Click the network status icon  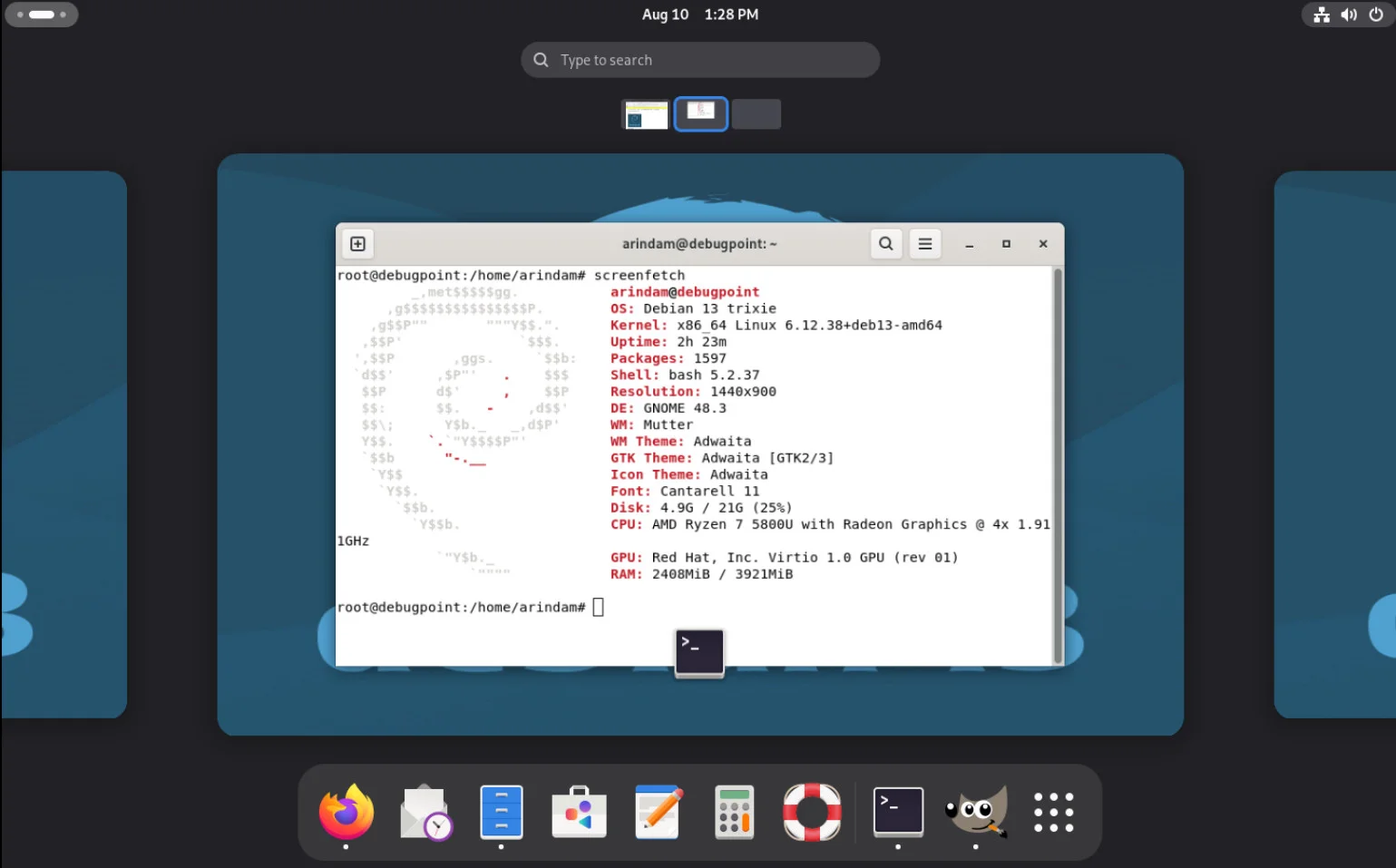pyautogui.click(x=1321, y=15)
